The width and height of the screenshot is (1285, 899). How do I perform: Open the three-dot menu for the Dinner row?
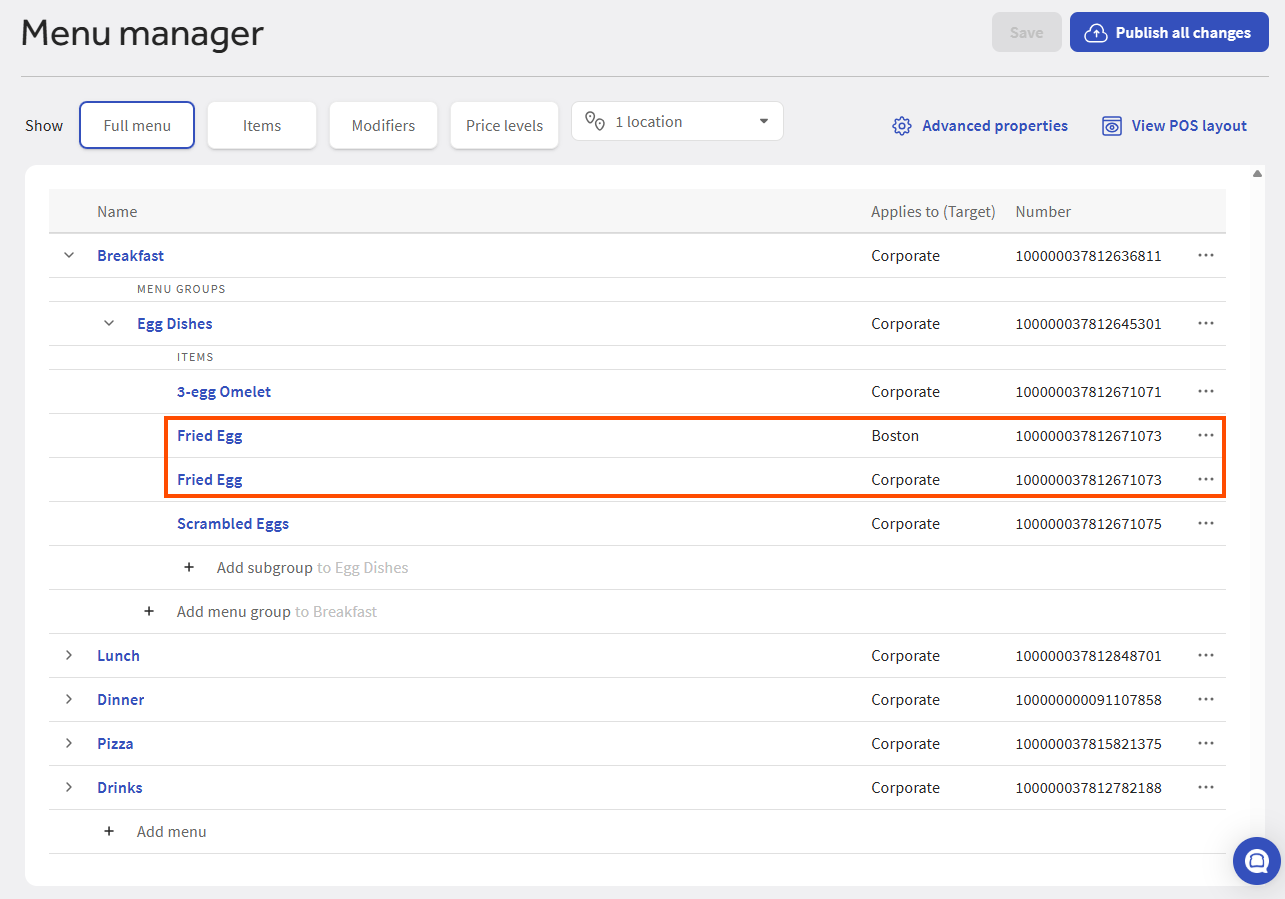pos(1205,700)
